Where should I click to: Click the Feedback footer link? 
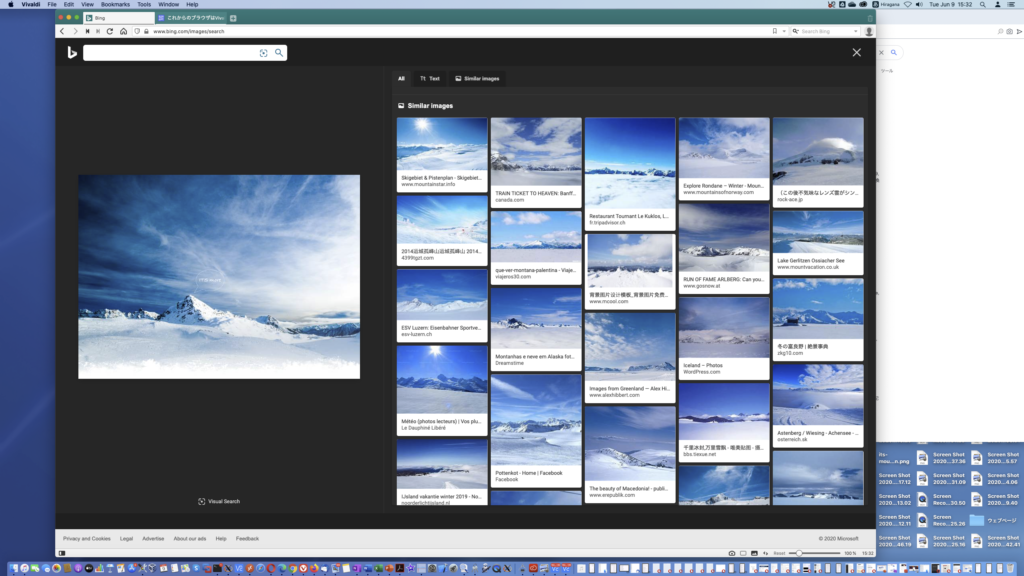pyautogui.click(x=247, y=538)
